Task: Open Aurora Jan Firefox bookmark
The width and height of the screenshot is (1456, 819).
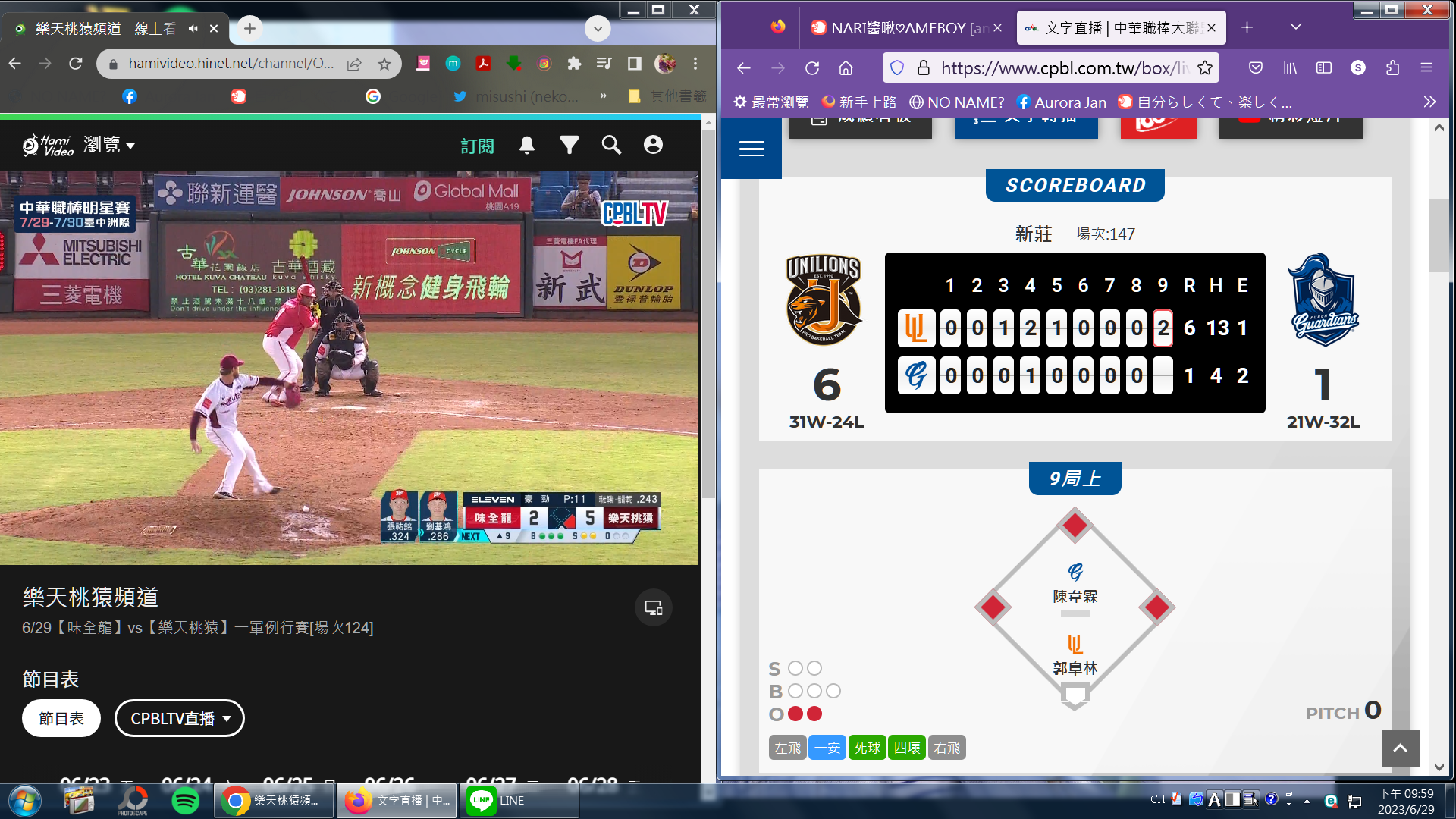Action: tap(1062, 102)
